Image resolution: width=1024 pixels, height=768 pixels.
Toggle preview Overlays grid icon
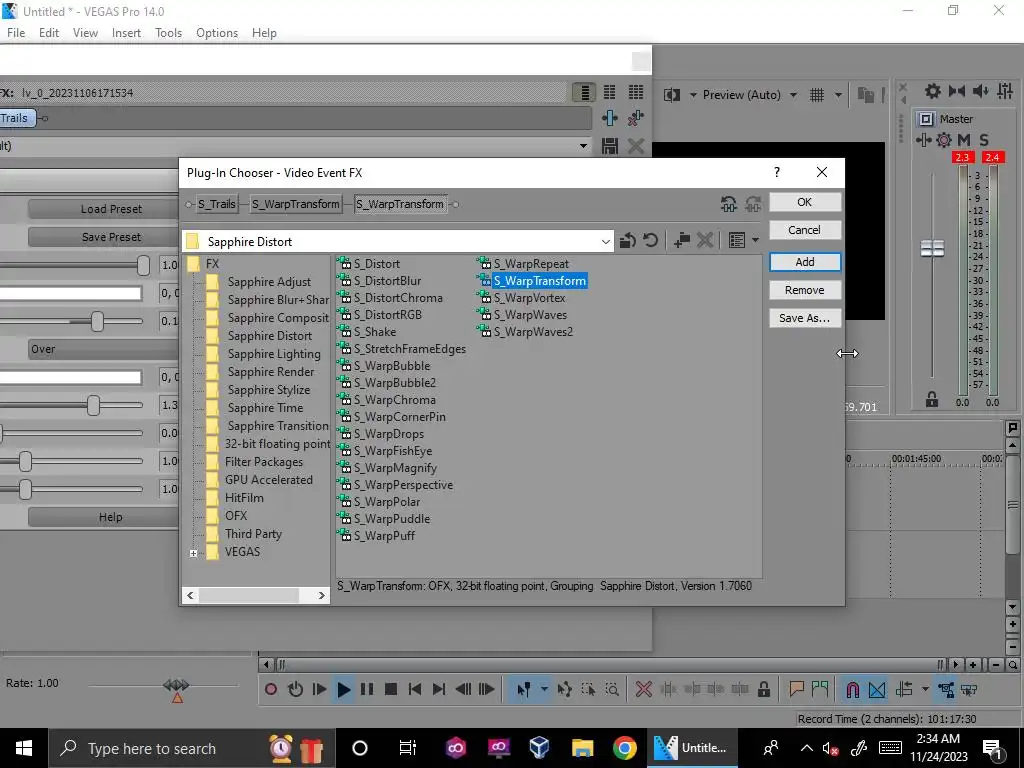click(x=817, y=95)
